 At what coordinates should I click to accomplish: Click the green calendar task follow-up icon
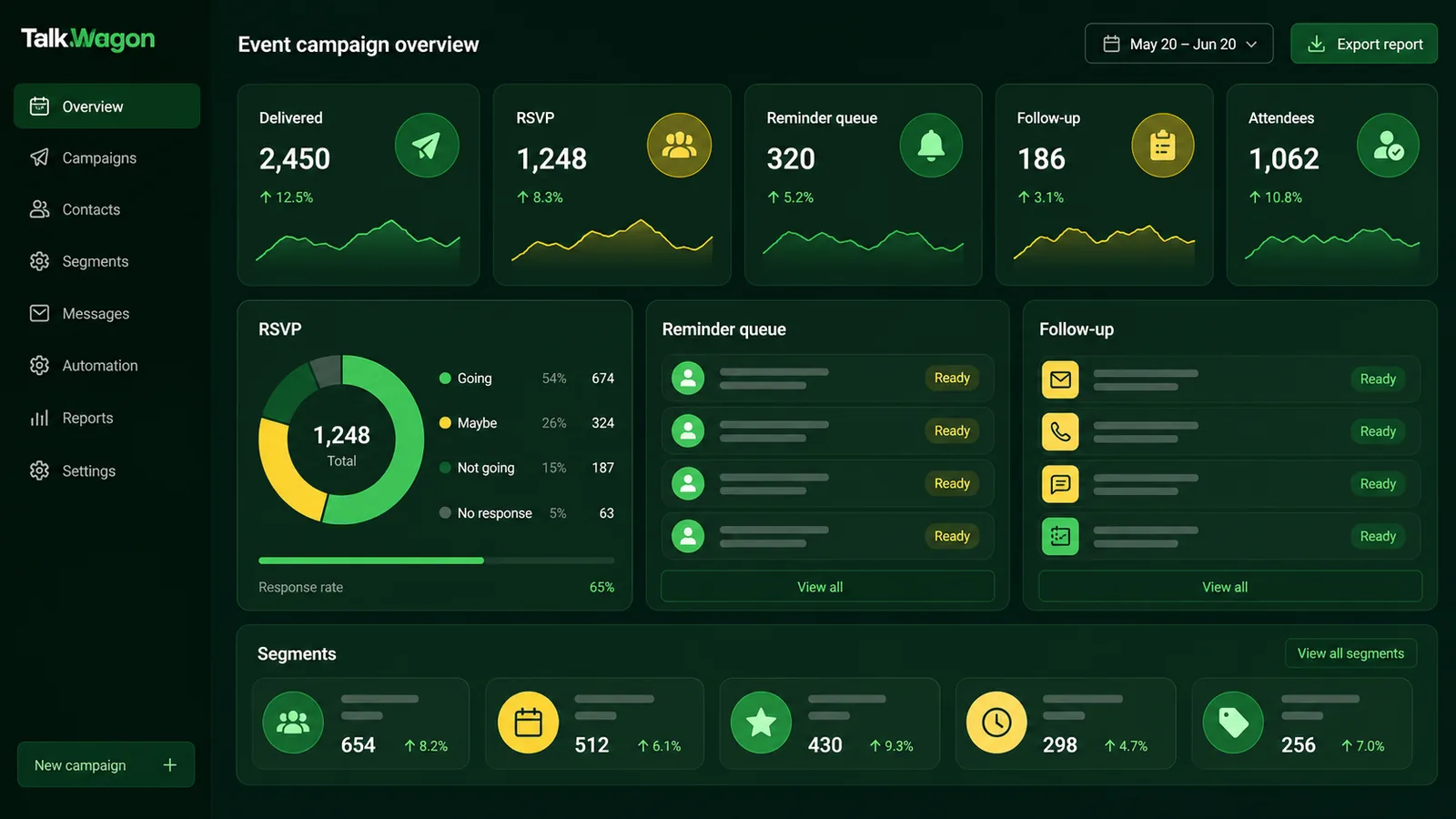tap(1060, 537)
